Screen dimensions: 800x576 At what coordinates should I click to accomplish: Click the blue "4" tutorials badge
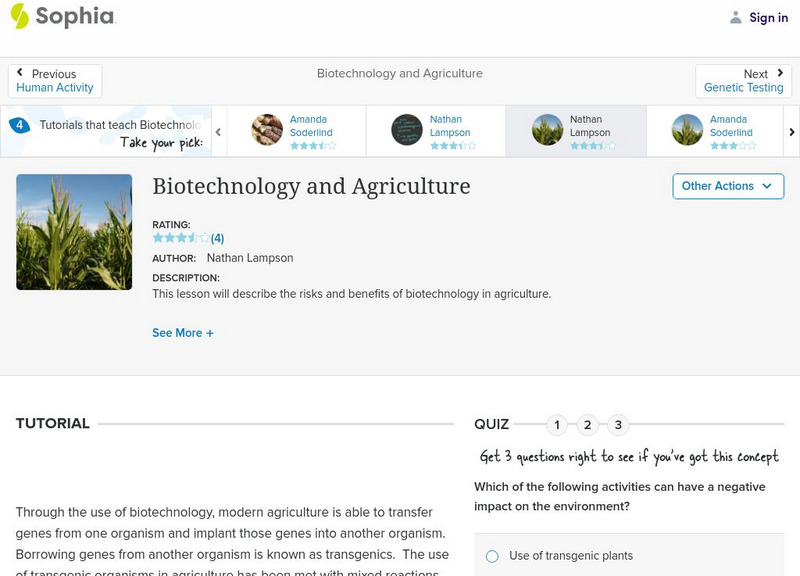click(x=20, y=123)
